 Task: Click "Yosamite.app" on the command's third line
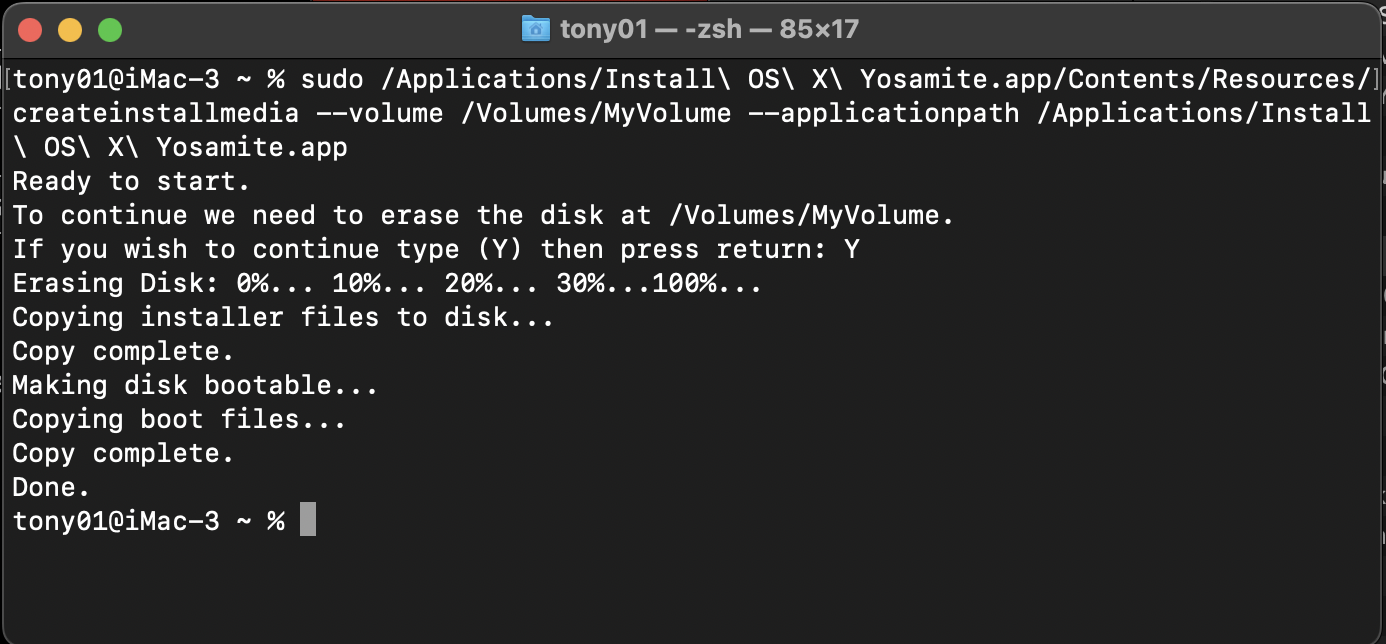[251, 148]
